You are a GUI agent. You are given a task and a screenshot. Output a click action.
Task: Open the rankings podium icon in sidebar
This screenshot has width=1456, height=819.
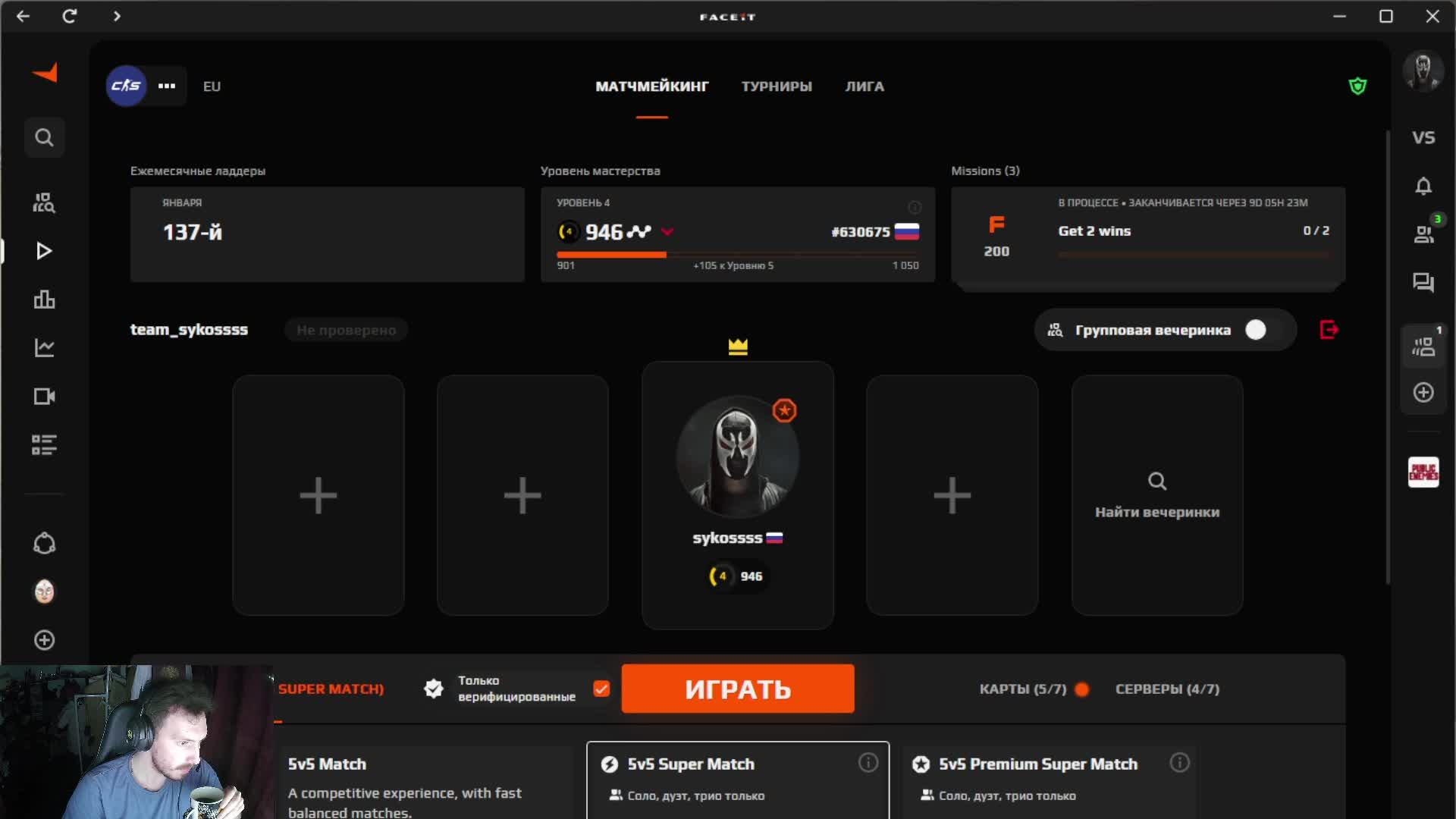point(44,300)
